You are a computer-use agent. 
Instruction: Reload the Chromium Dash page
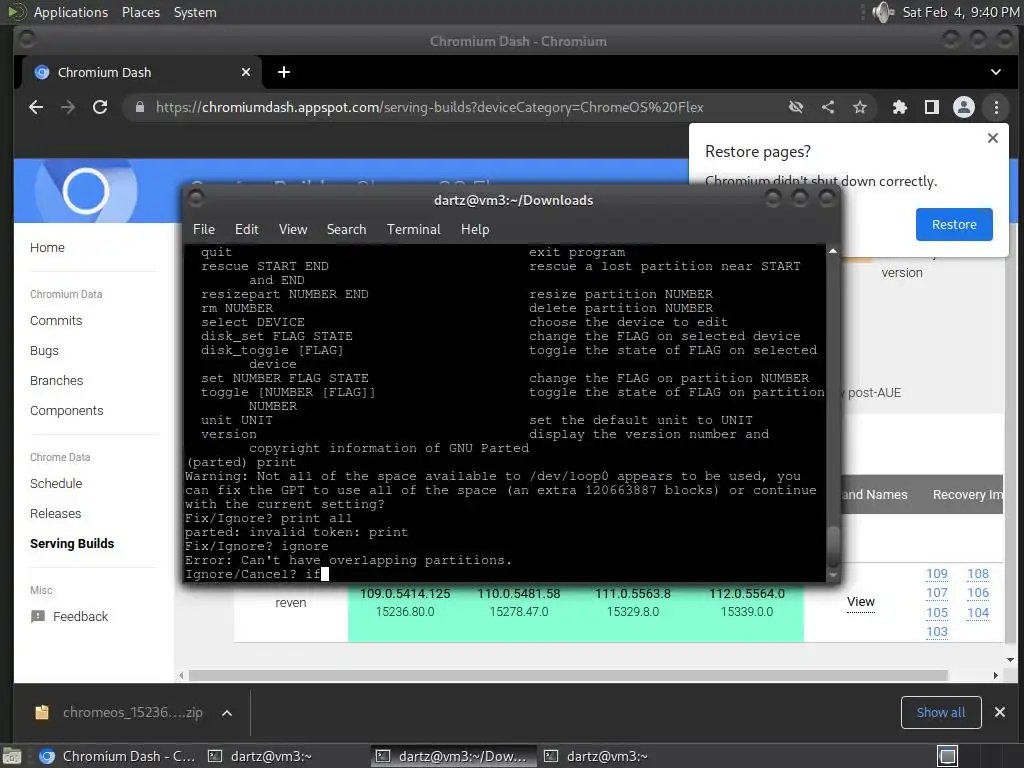click(100, 107)
